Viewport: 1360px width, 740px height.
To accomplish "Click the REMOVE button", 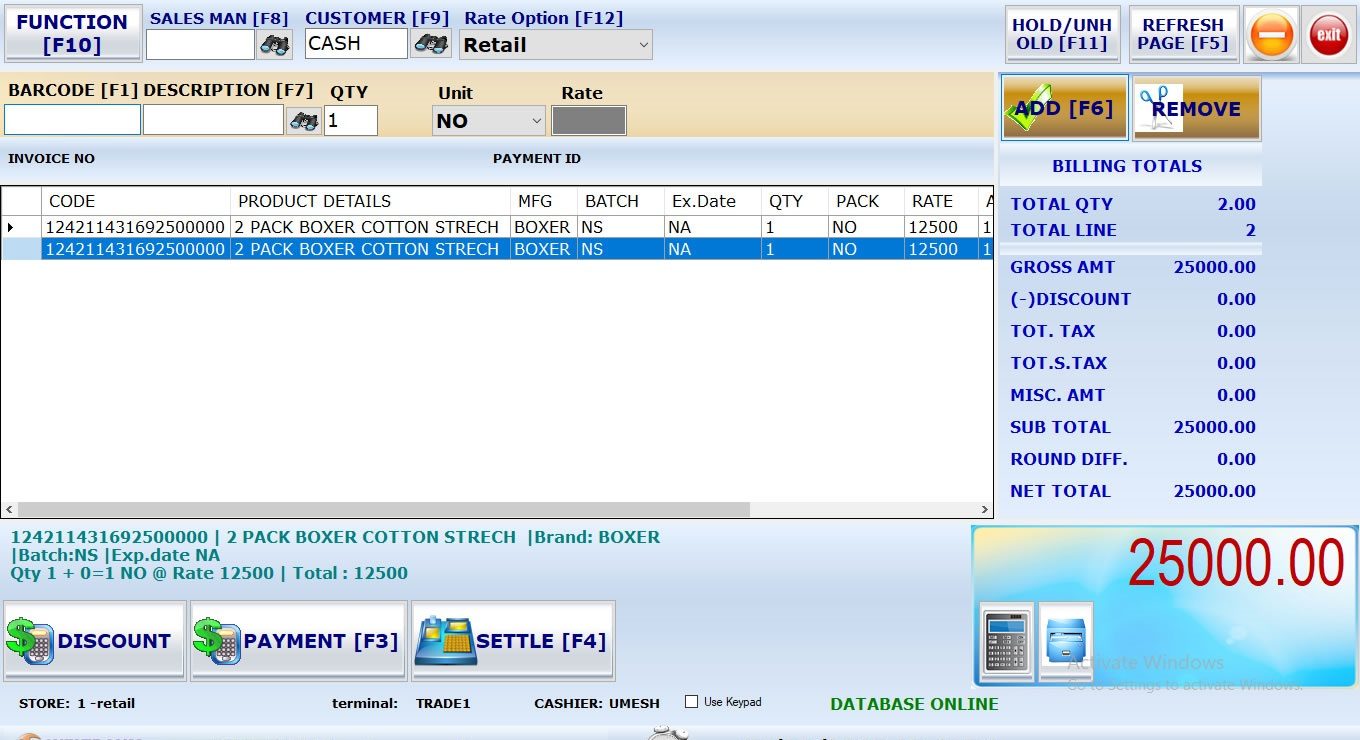I will pyautogui.click(x=1196, y=108).
